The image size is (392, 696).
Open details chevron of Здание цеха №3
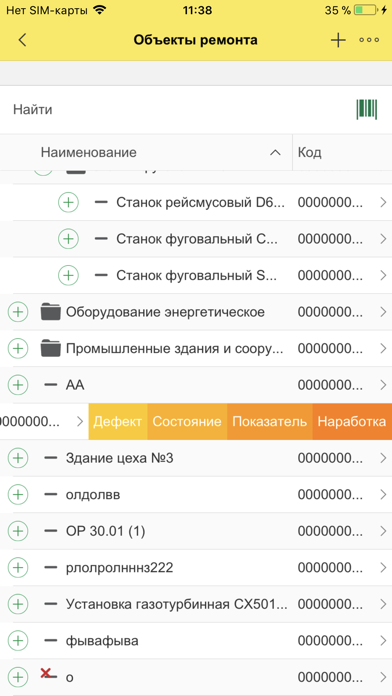pyautogui.click(x=384, y=458)
